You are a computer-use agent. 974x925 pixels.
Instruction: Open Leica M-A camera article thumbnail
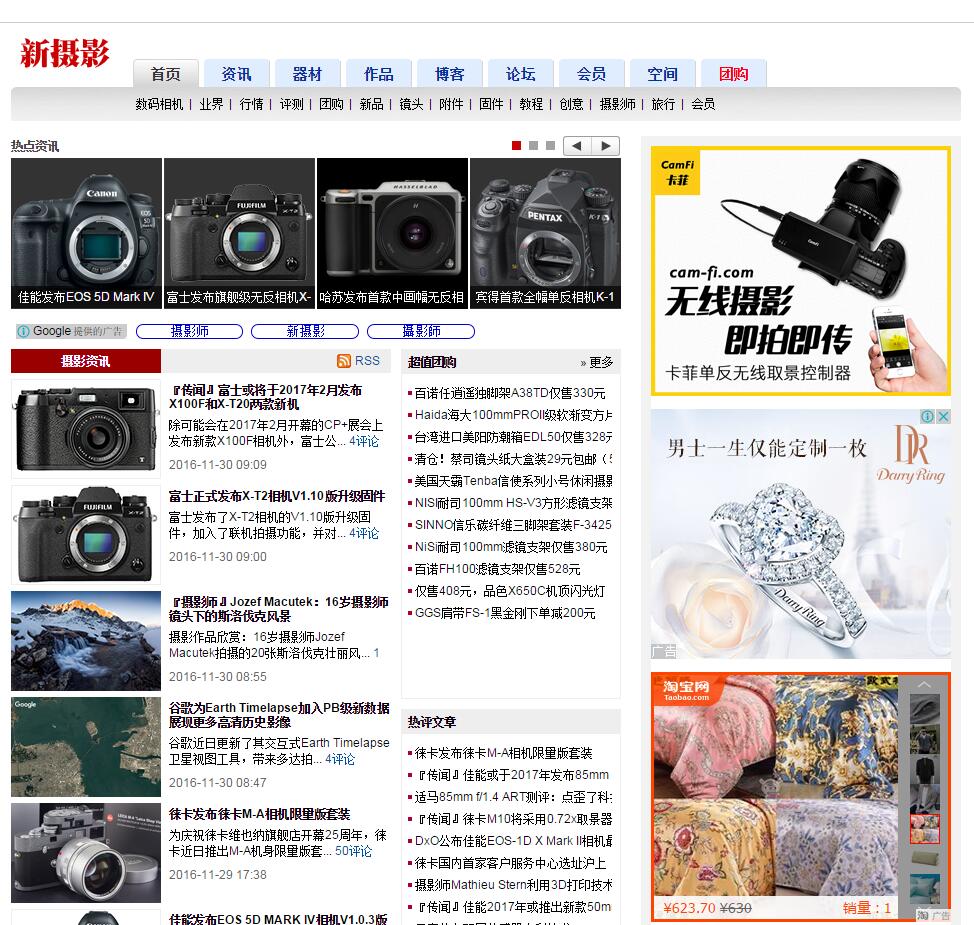click(86, 853)
